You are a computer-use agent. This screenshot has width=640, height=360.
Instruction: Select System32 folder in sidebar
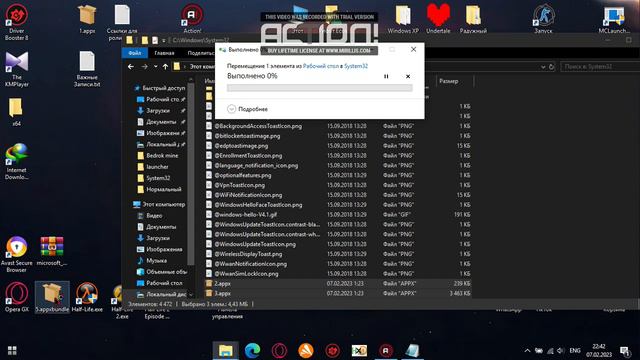[x=158, y=178]
